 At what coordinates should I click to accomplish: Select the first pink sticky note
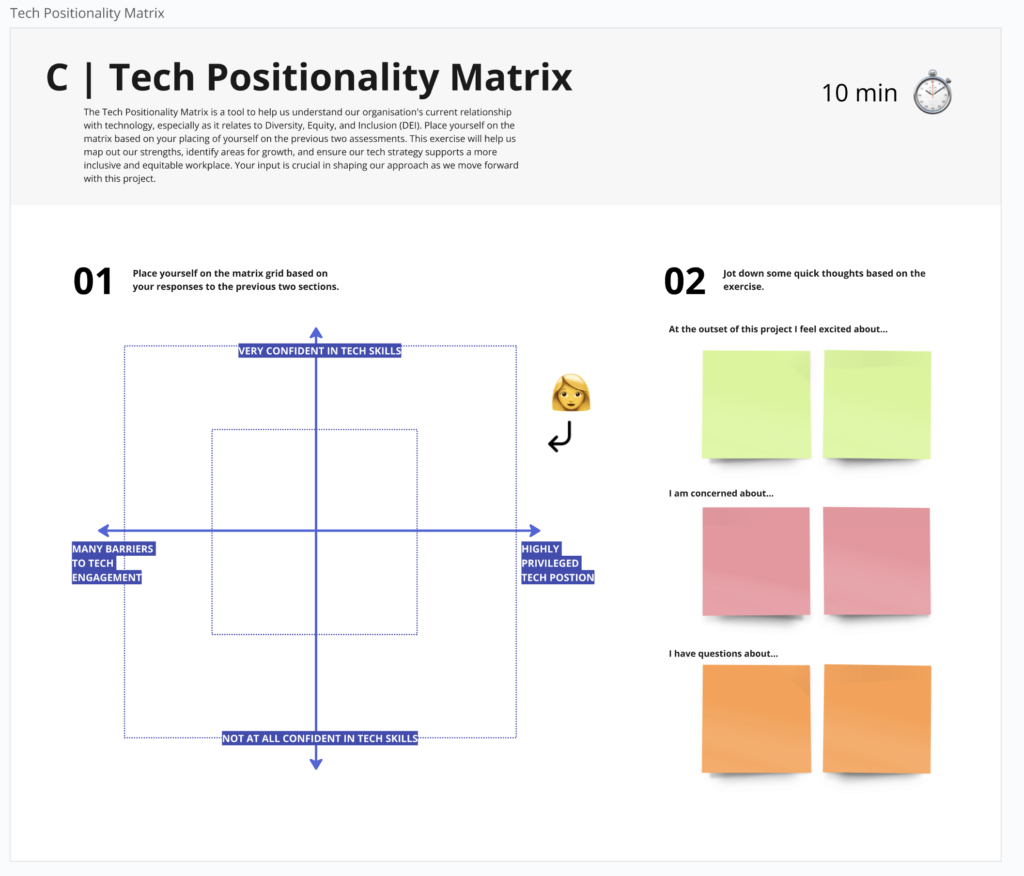coord(756,561)
